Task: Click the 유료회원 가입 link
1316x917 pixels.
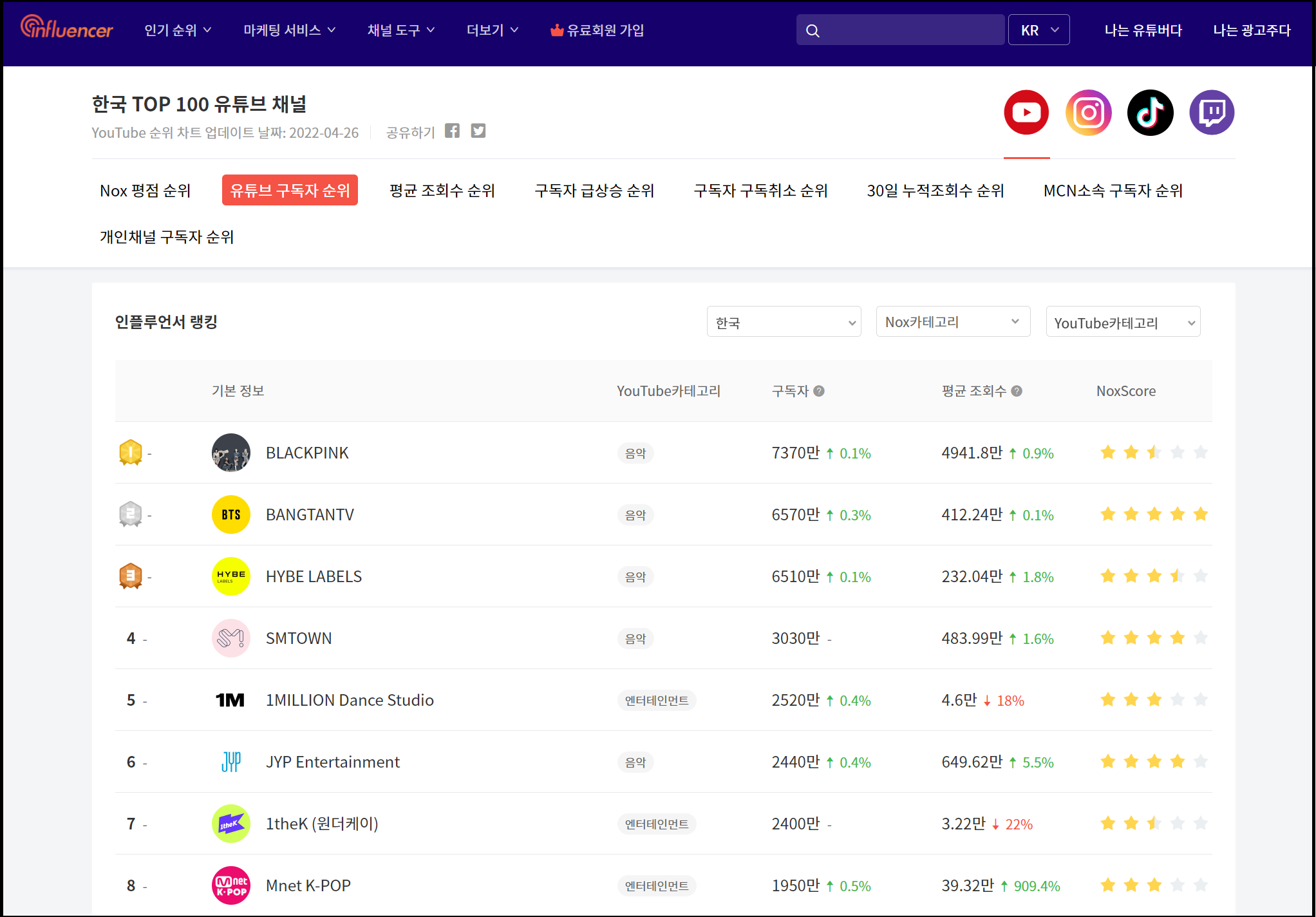Action: pos(597,30)
